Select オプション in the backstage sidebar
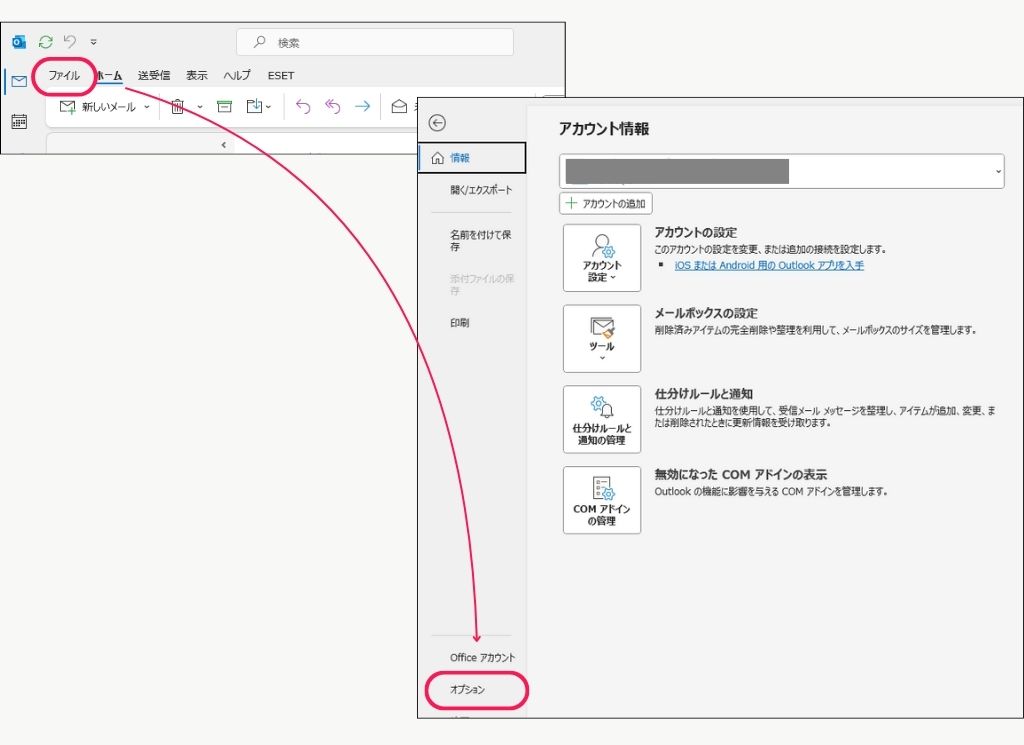Screen dimensions: 1024x745 [x=468, y=690]
